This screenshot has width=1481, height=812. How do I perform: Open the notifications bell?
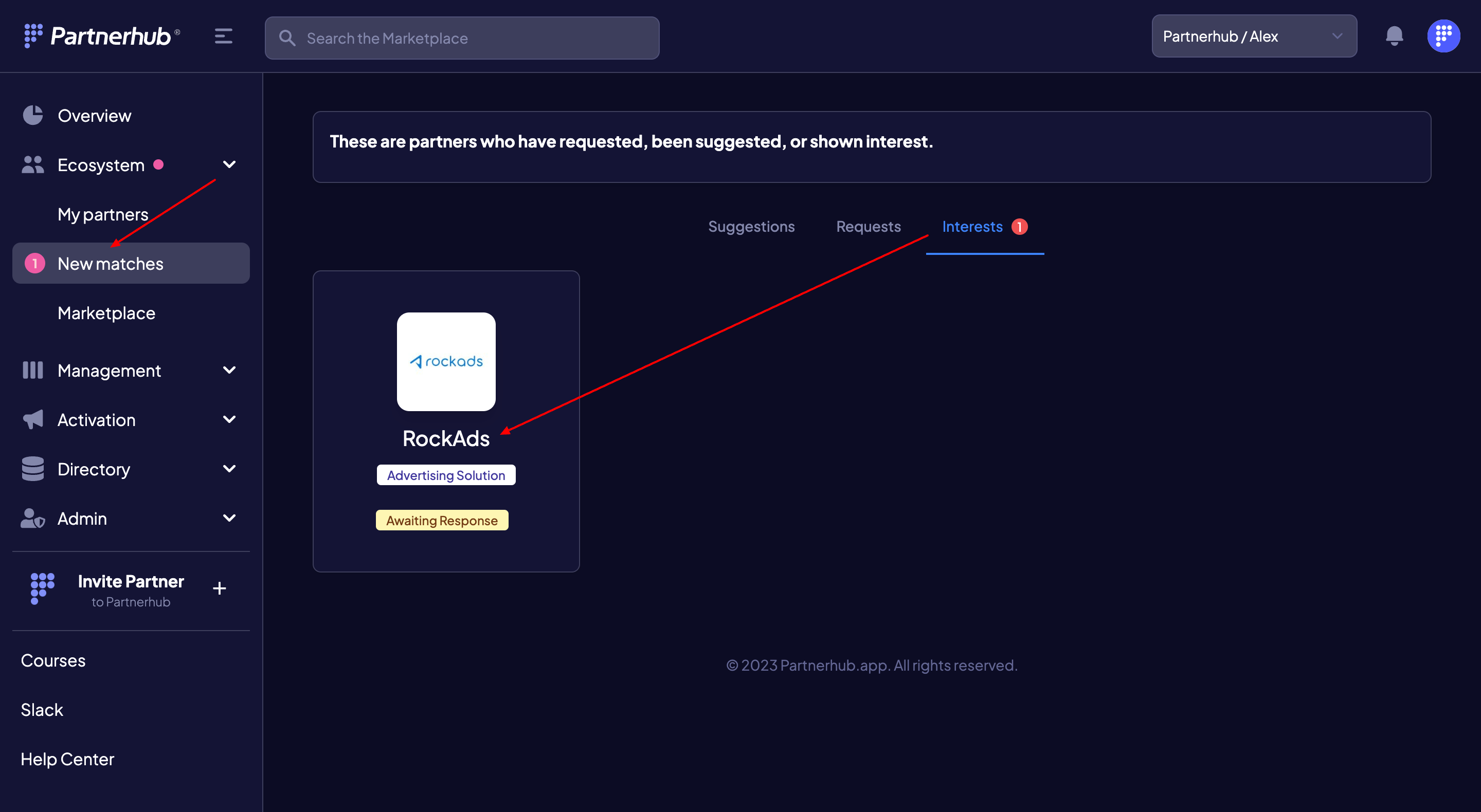(1394, 36)
